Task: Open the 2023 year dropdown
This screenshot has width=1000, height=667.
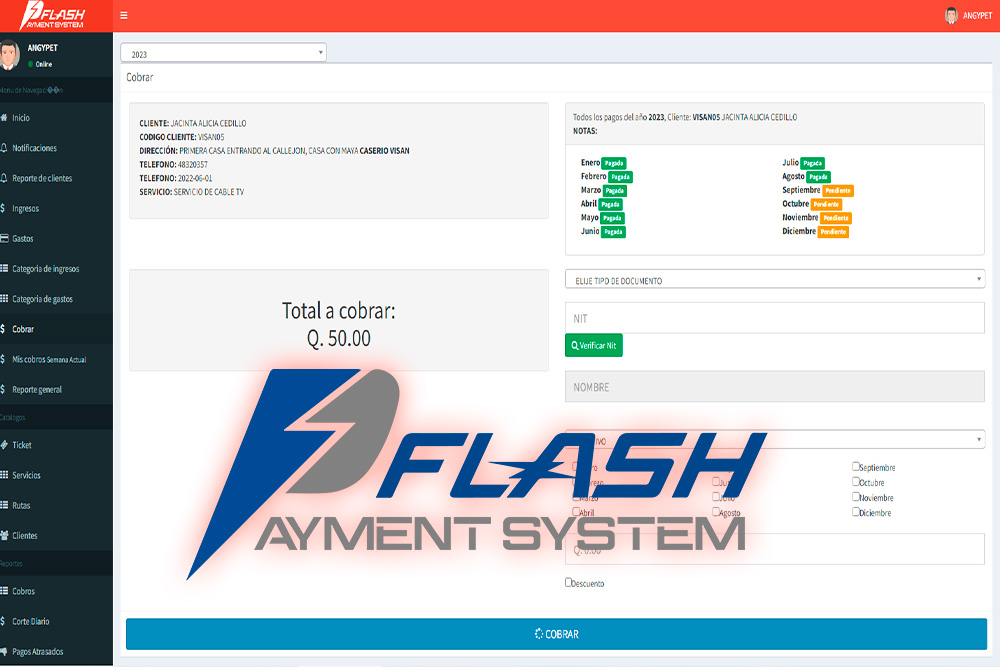Action: (223, 53)
